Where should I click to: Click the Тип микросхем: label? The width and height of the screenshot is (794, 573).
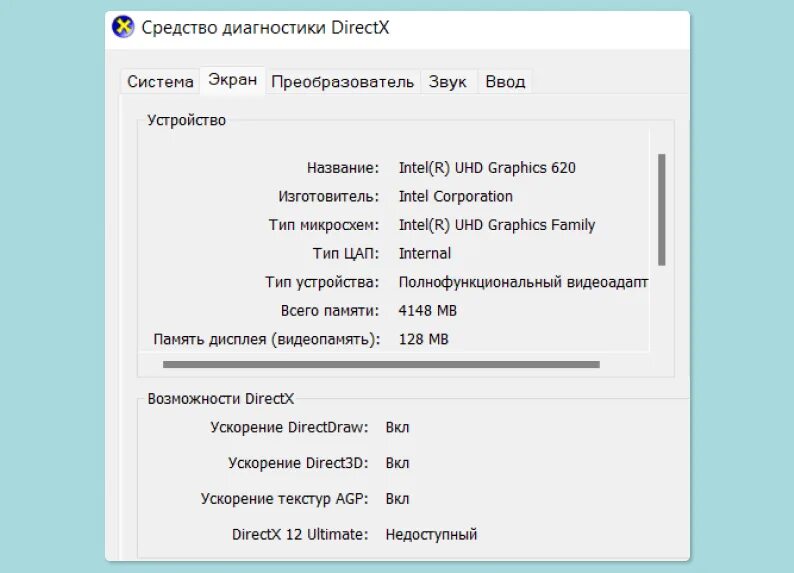(324, 225)
